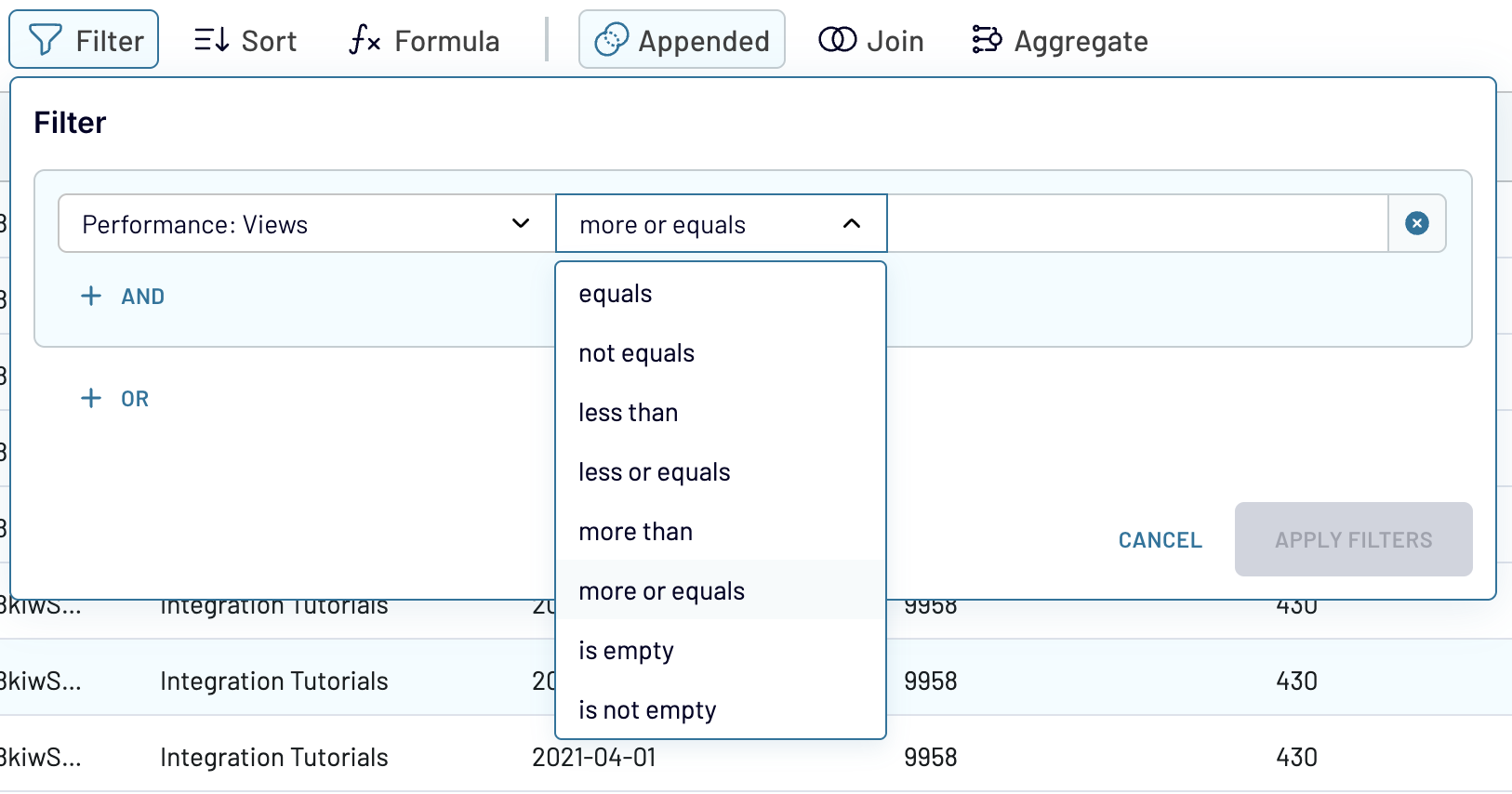Choose the less than option
This screenshot has height=794, width=1512.
(x=628, y=413)
